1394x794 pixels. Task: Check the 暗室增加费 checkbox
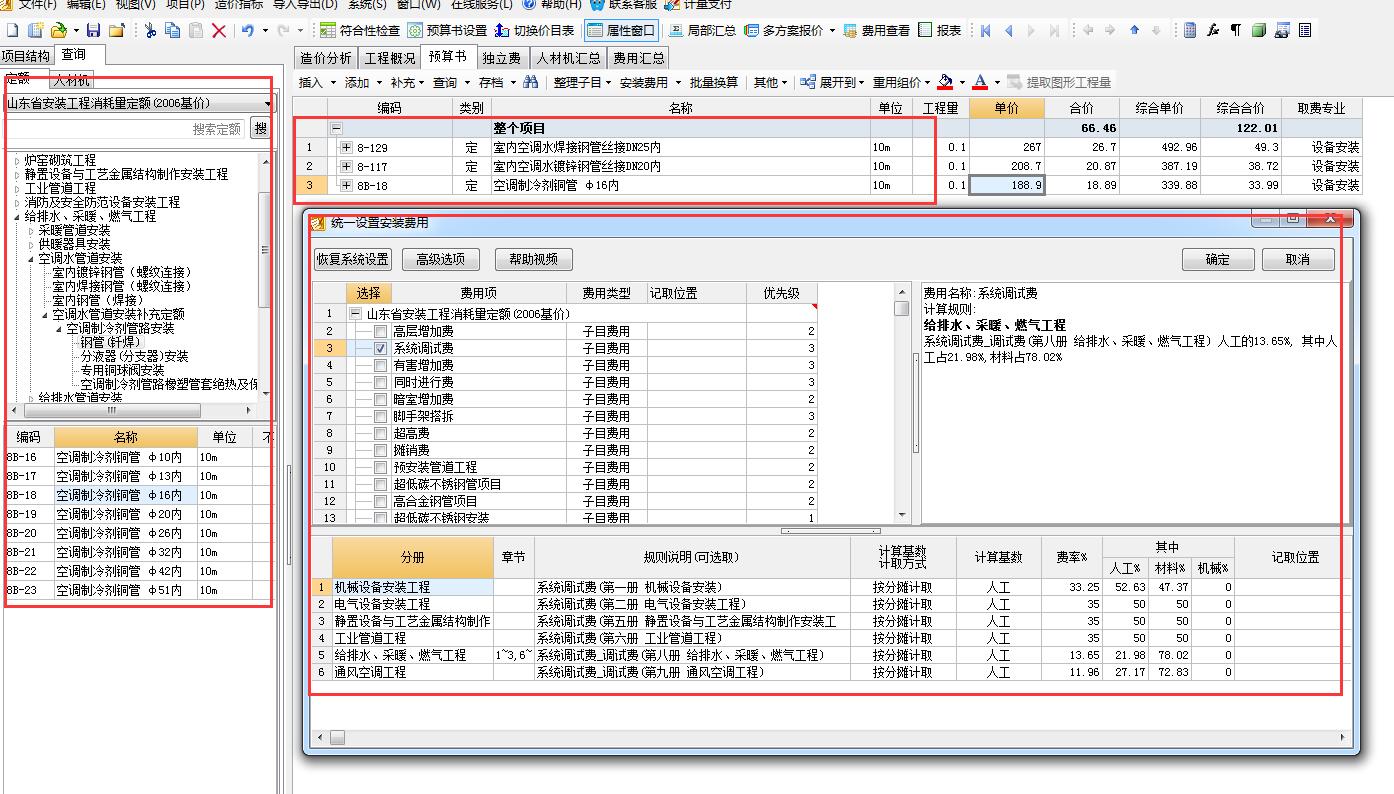(380, 399)
